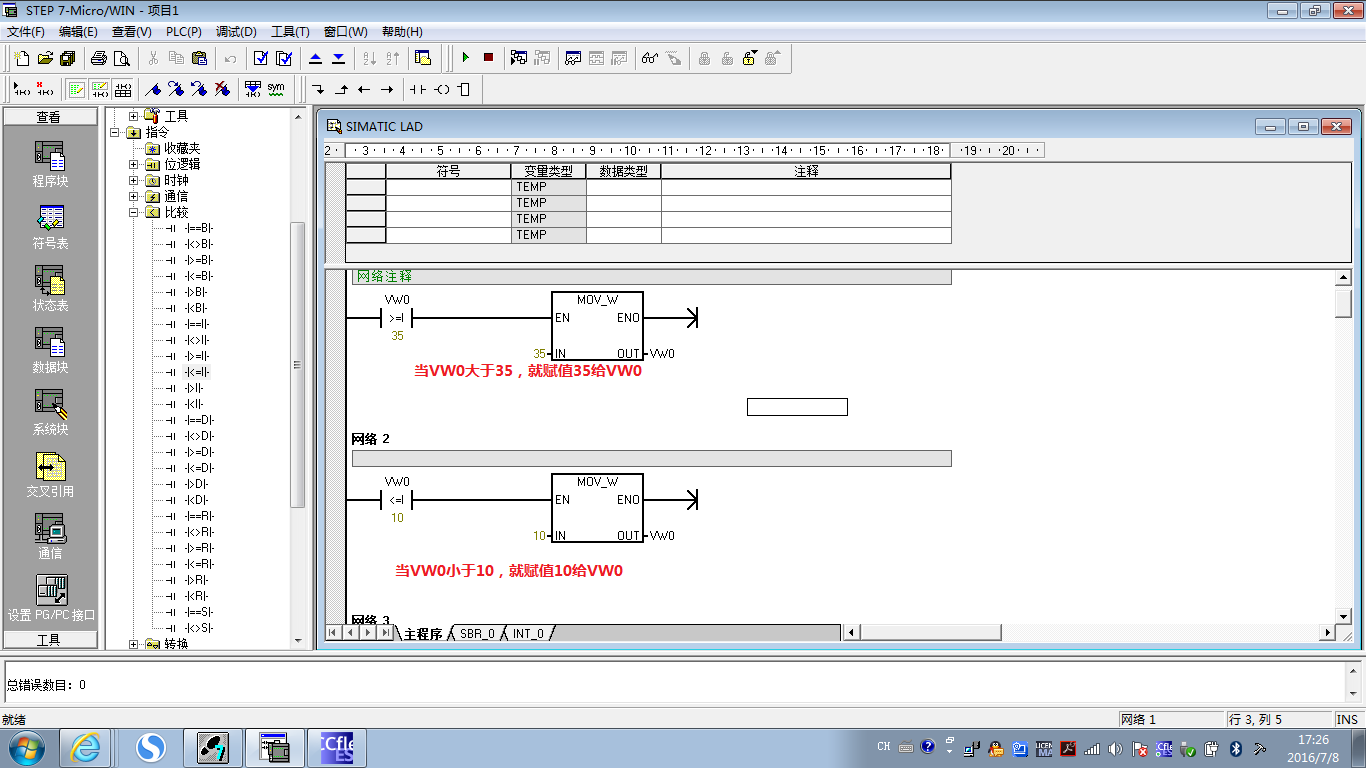Open 通信 in the navigation bar

point(50,538)
